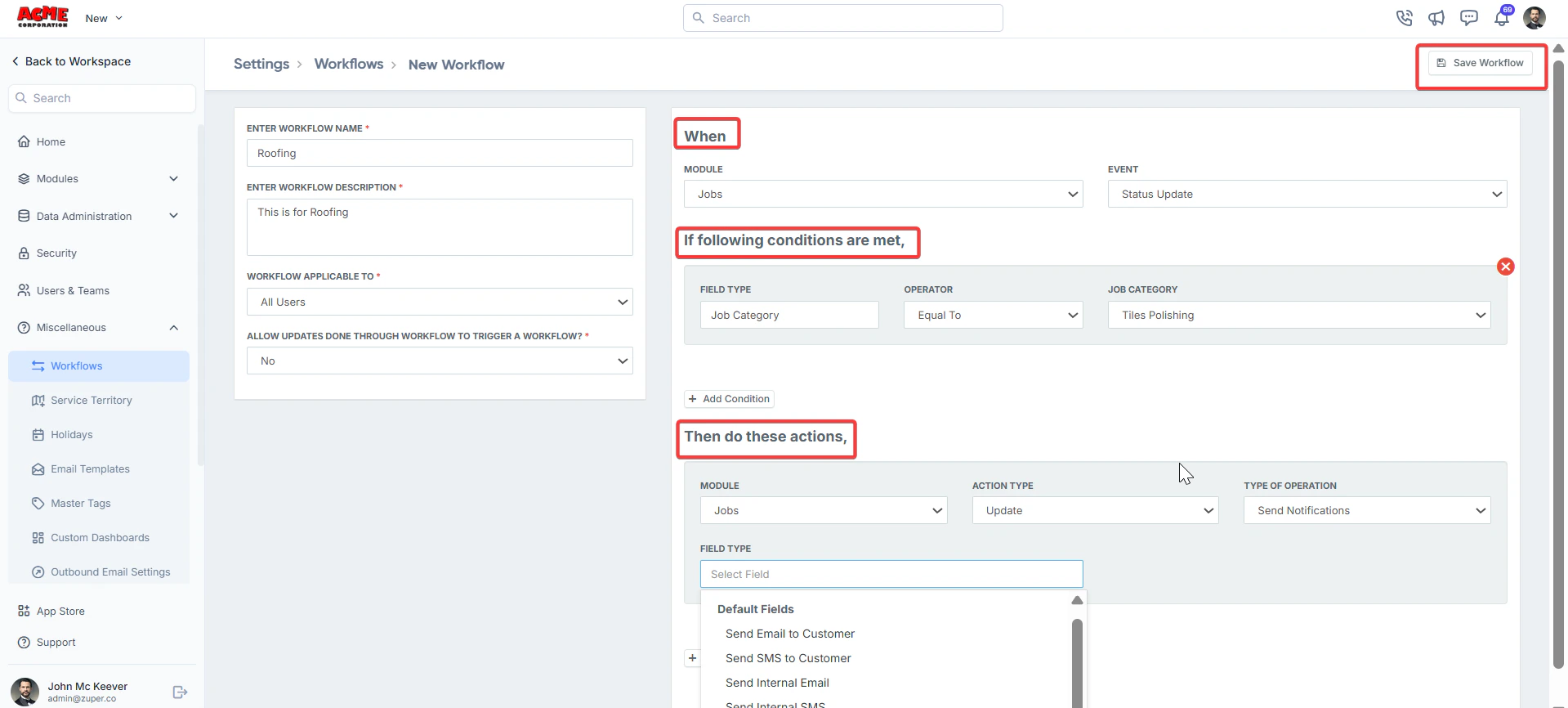Remove condition with red X icon
The width and height of the screenshot is (1568, 708).
[1505, 267]
